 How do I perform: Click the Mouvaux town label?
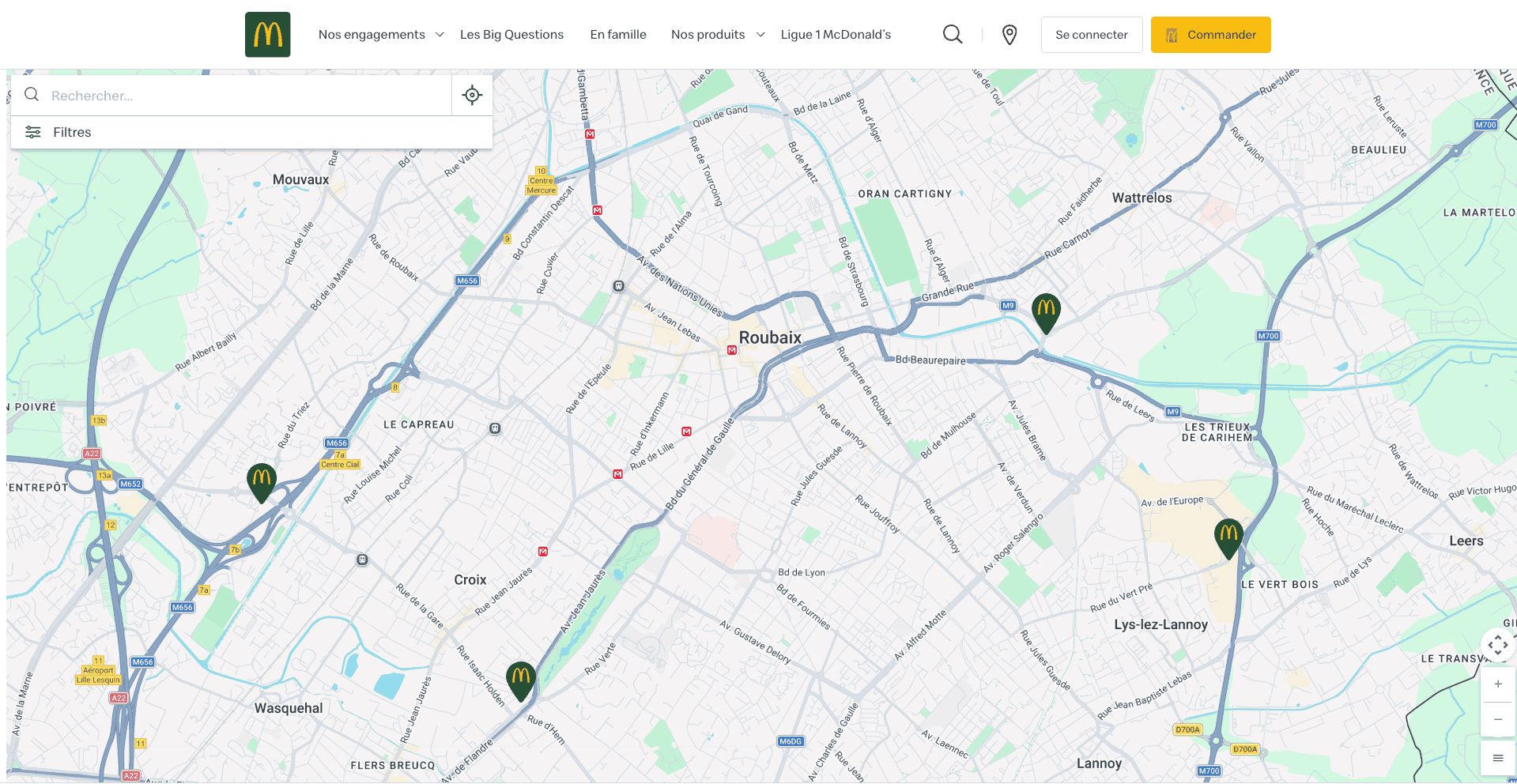[x=300, y=179]
